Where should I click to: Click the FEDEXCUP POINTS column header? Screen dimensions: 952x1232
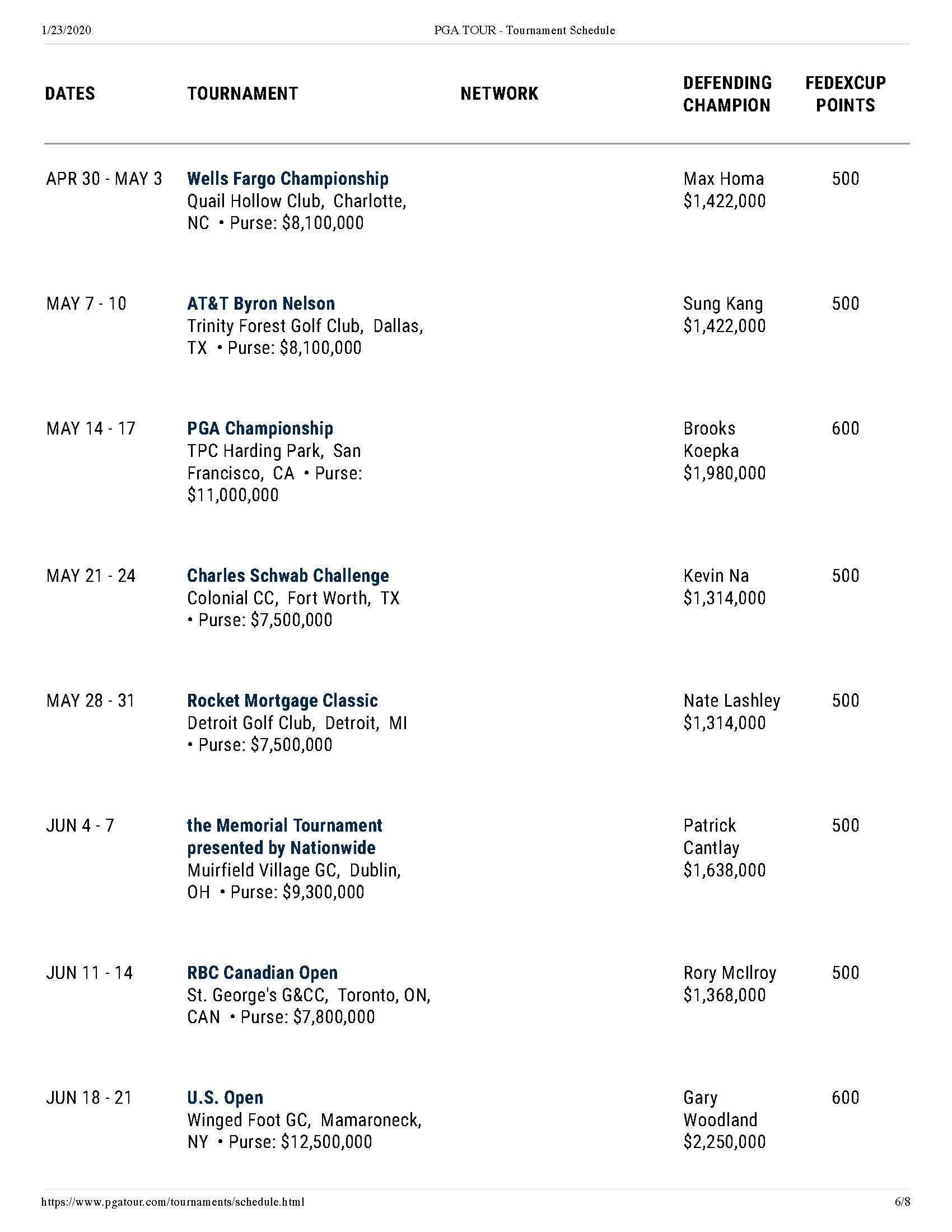846,94
